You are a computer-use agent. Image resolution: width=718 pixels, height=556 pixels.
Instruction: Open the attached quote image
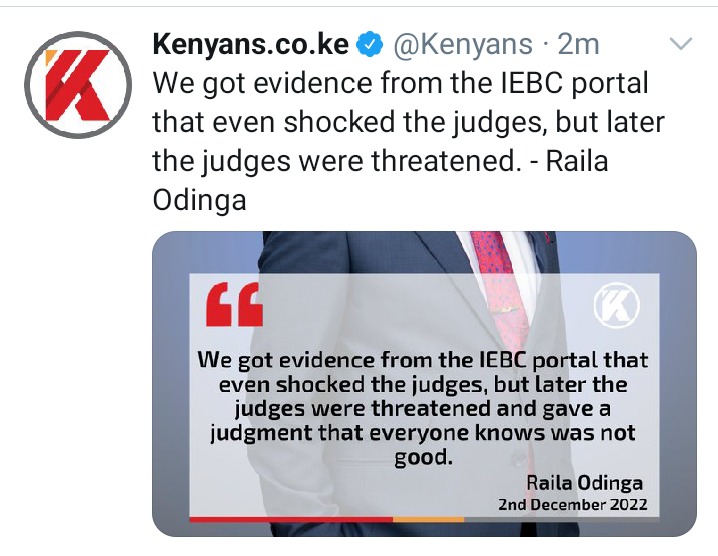(x=424, y=384)
